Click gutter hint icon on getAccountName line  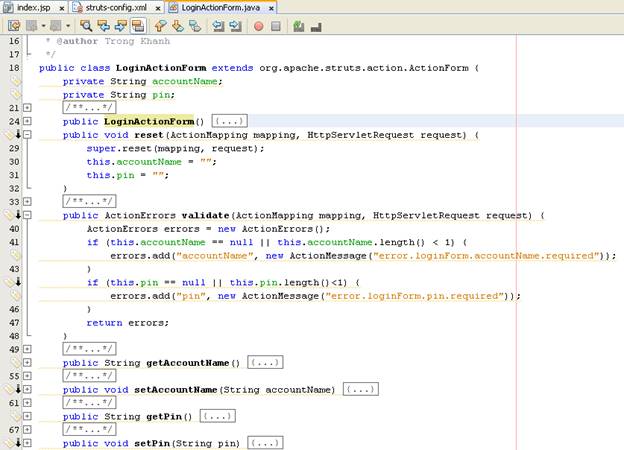15,362
